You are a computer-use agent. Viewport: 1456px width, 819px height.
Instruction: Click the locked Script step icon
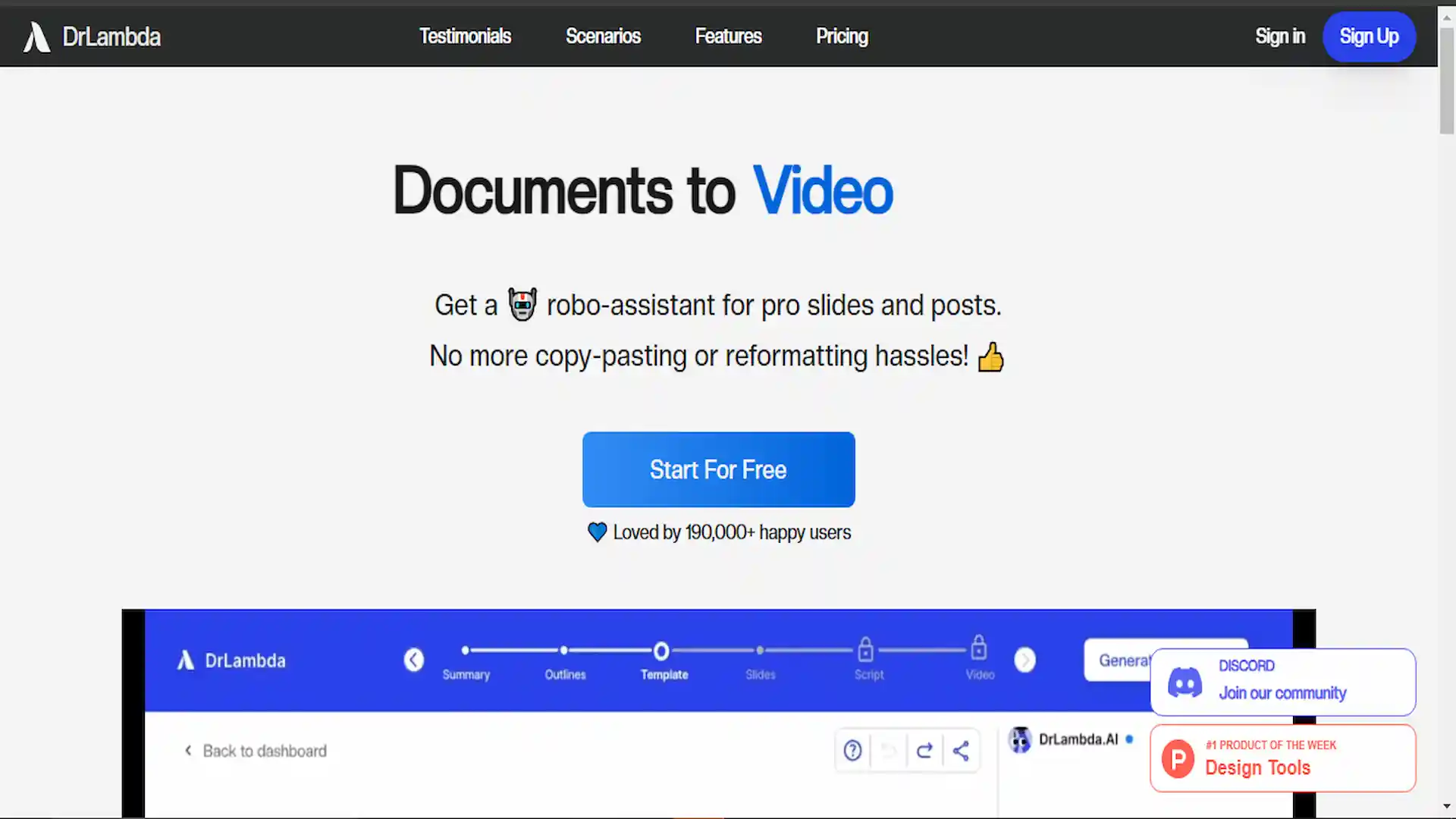(865, 649)
